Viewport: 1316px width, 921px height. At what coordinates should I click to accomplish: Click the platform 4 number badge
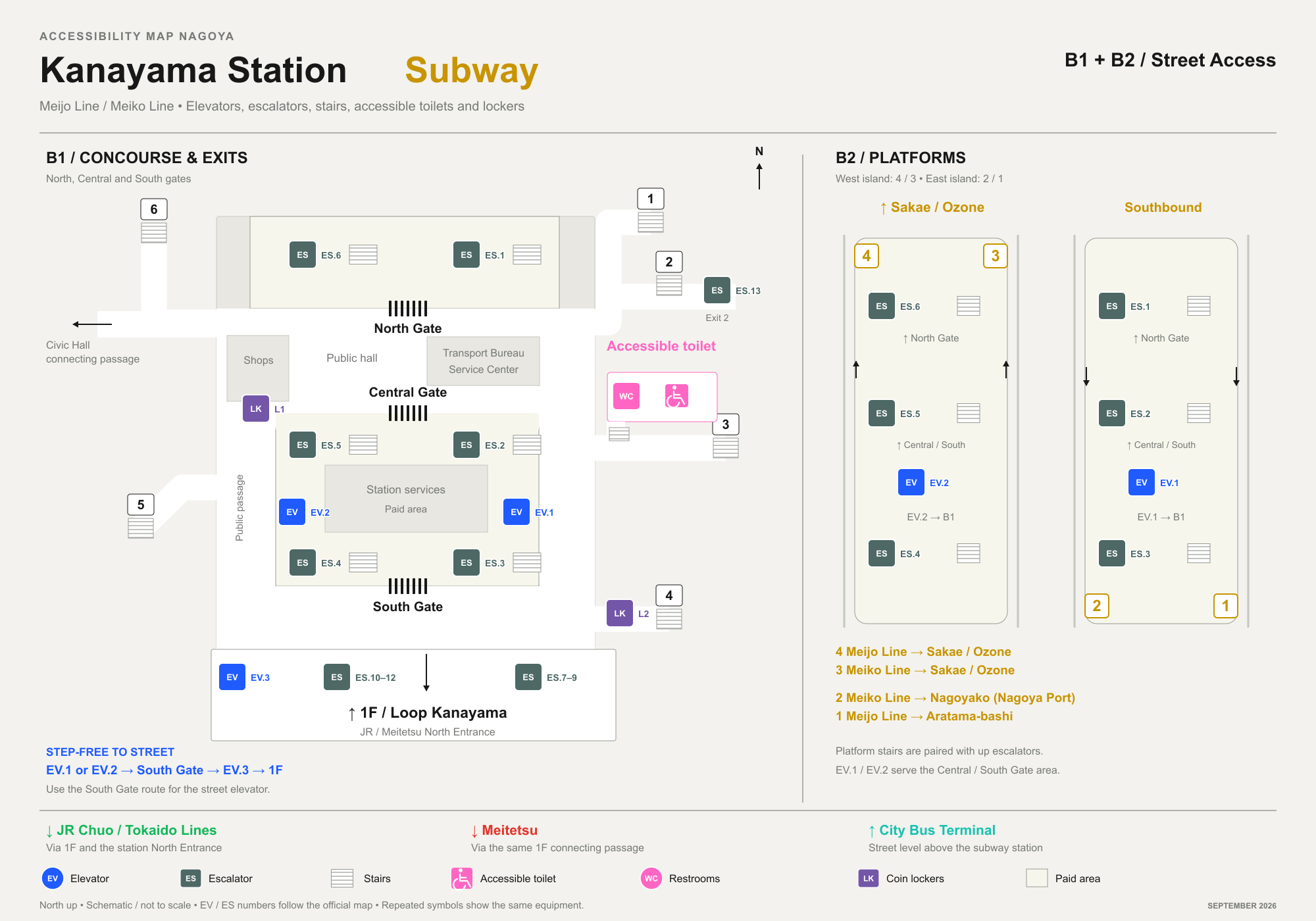tap(867, 256)
